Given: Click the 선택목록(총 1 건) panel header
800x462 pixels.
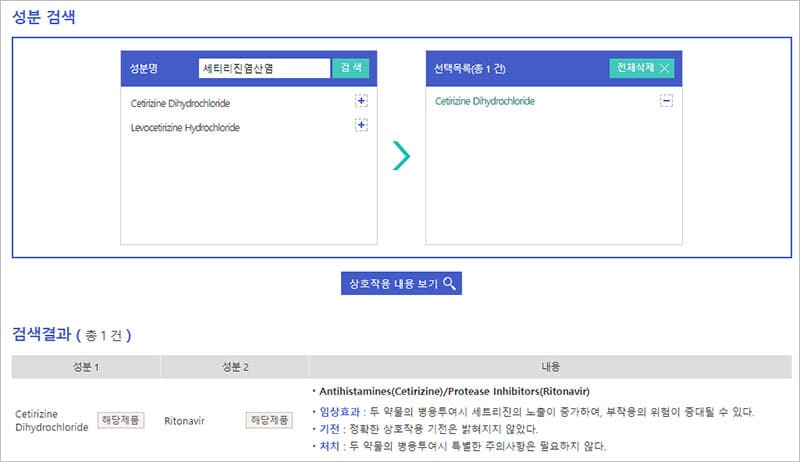Looking at the screenshot, I should coord(470,68).
